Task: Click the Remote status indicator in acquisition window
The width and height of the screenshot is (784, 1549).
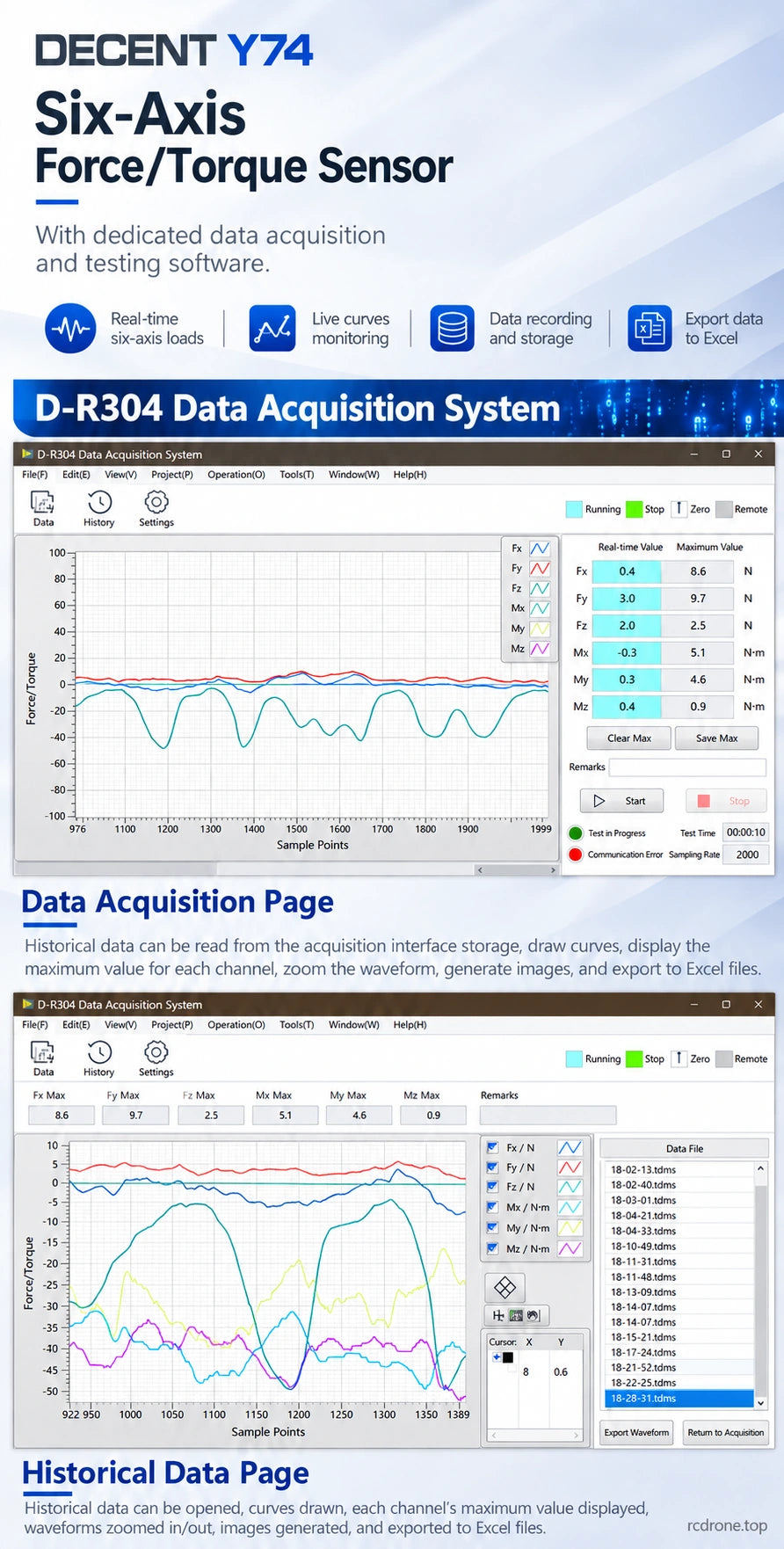Action: [724, 509]
